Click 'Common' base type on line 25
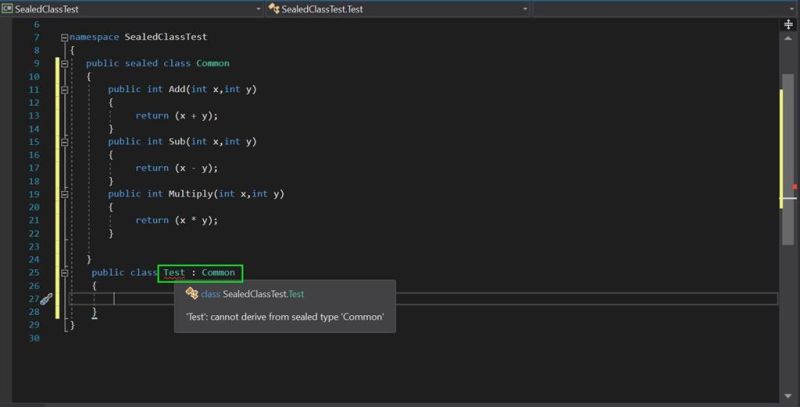Screen dimensions: 800x407 click(x=218, y=272)
